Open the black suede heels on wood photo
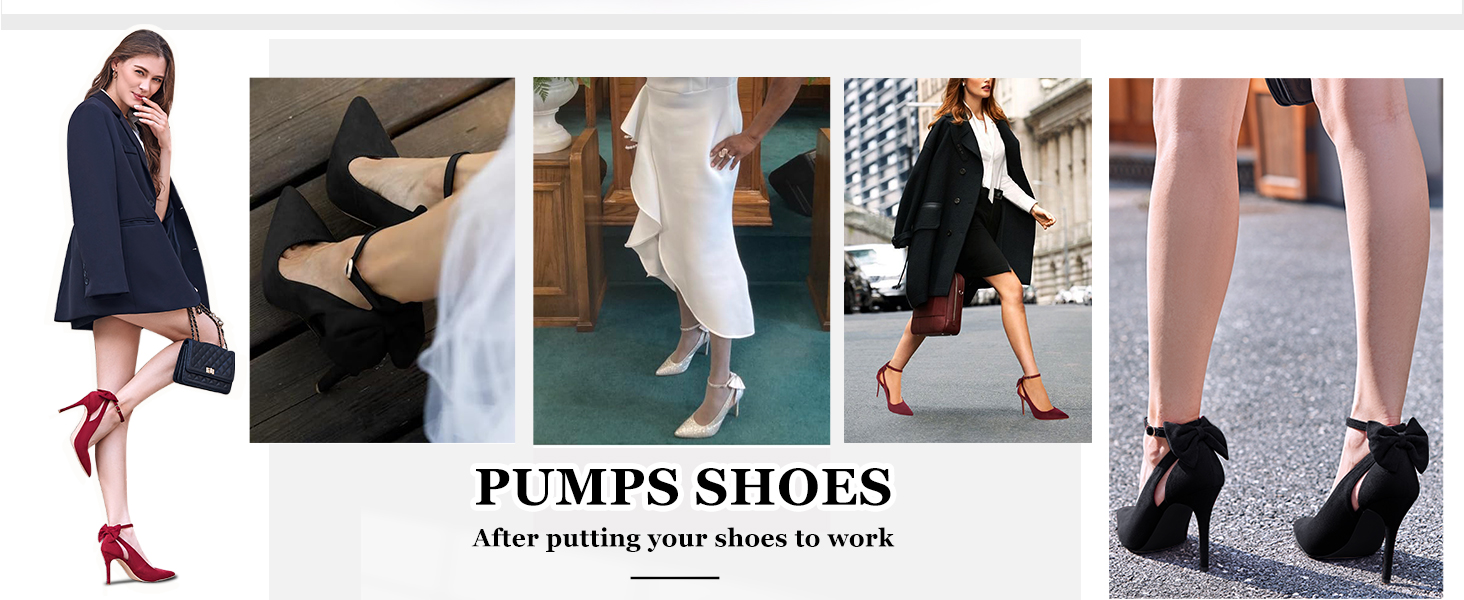 point(382,260)
